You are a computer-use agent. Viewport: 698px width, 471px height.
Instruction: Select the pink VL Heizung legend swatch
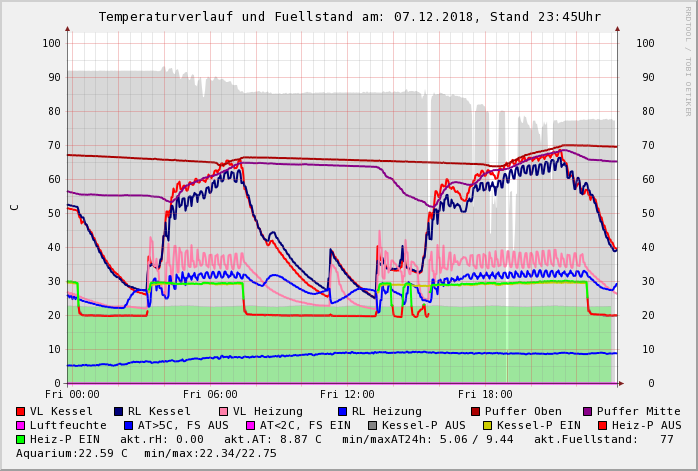coord(223,411)
